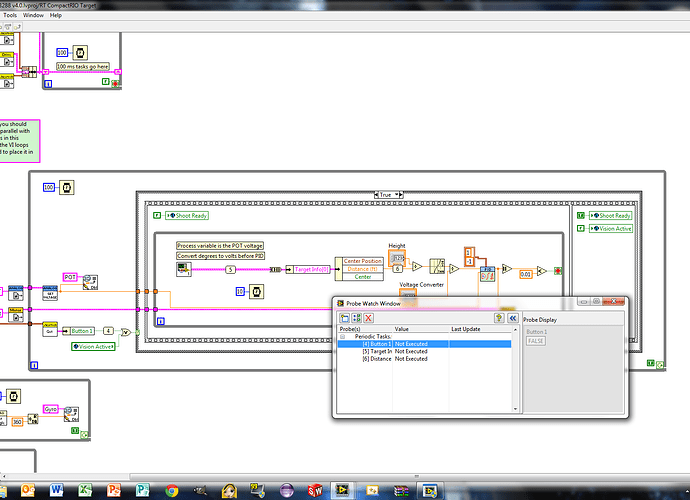Open the Help menu
The width and height of the screenshot is (690, 500).
(x=55, y=15)
